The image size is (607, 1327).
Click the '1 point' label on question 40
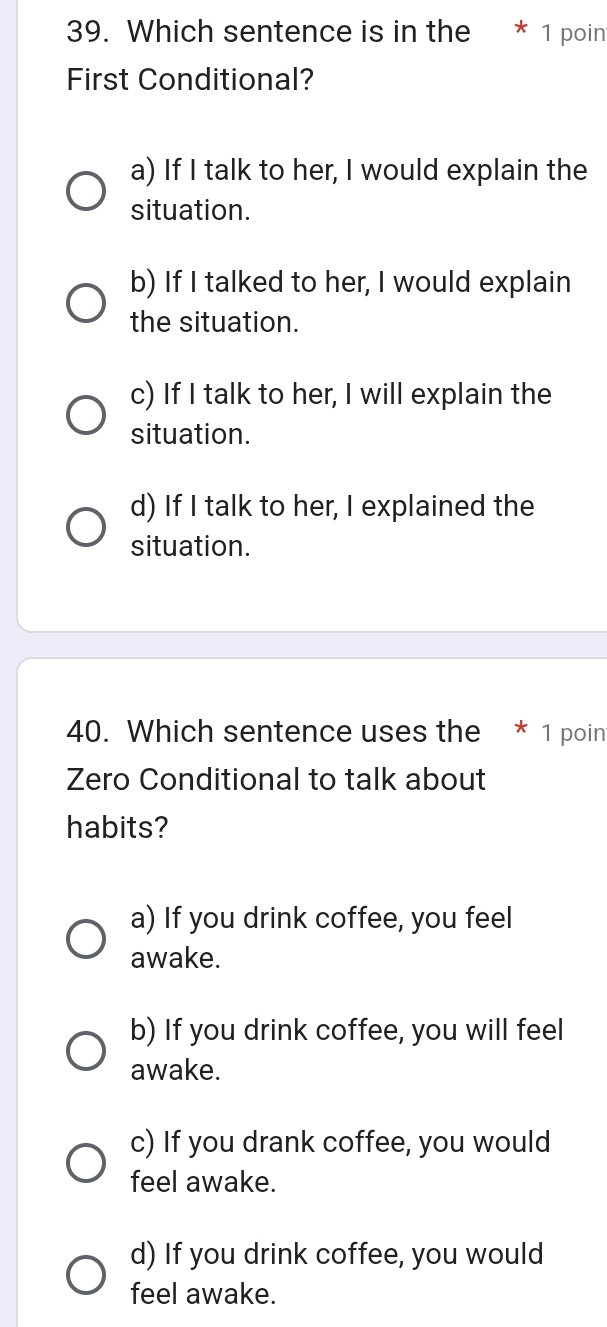(572, 733)
